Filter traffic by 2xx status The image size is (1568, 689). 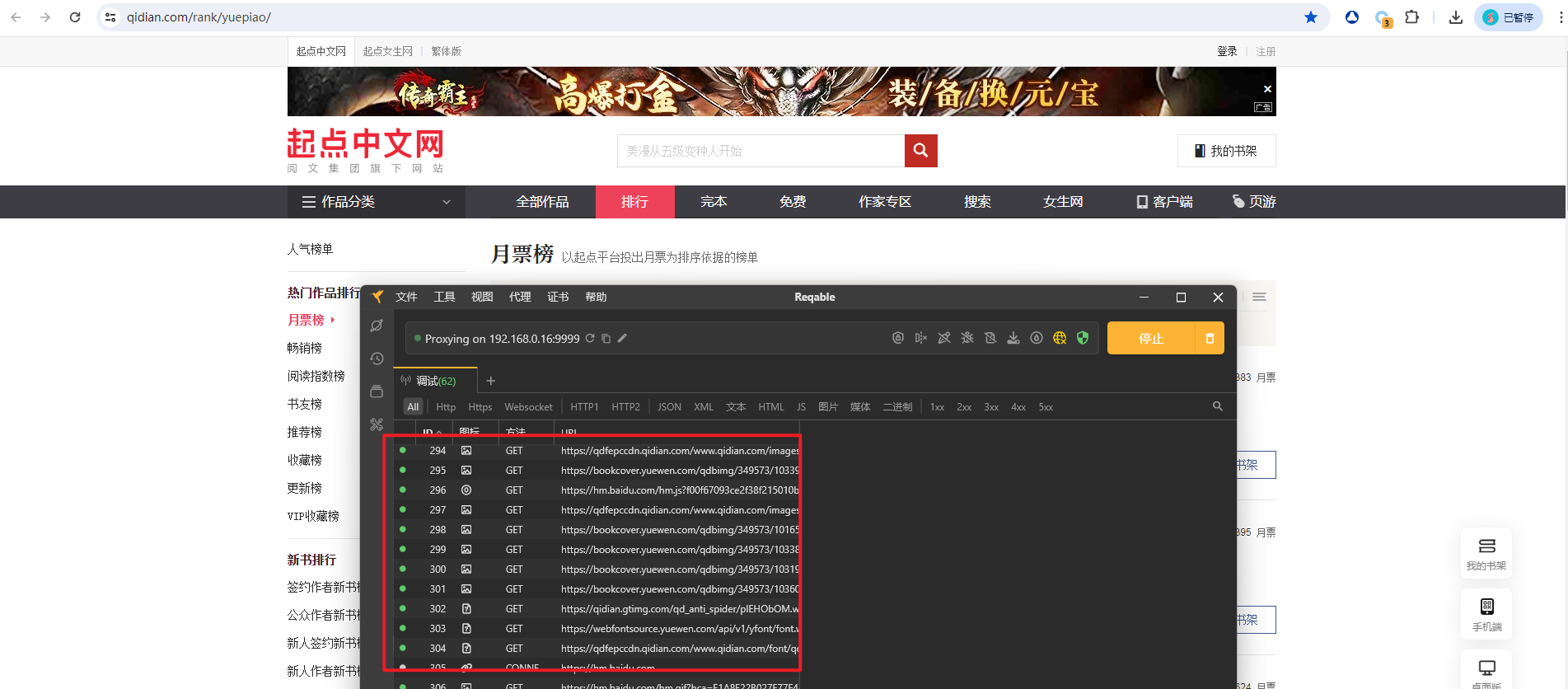pyautogui.click(x=964, y=407)
